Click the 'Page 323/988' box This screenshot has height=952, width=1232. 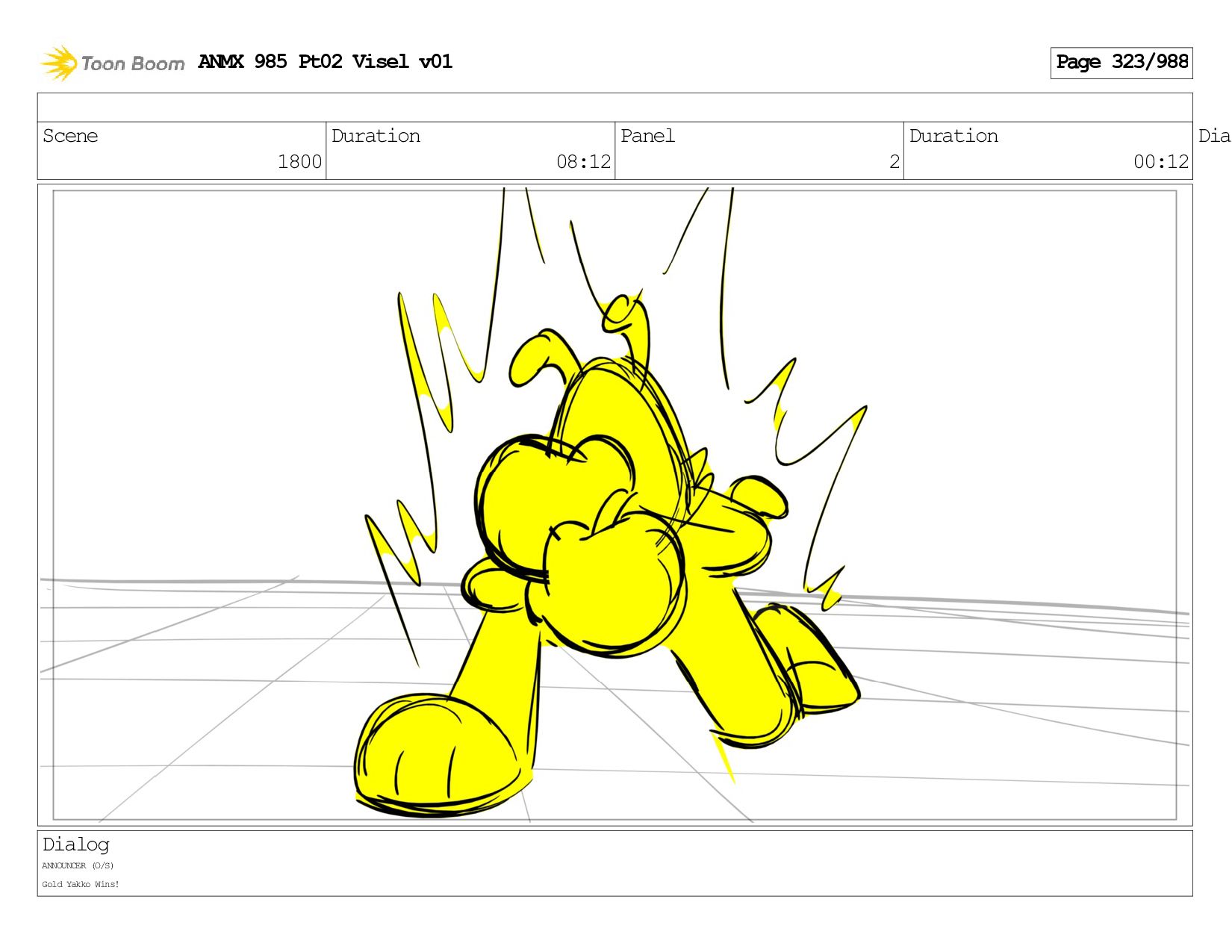(1121, 63)
